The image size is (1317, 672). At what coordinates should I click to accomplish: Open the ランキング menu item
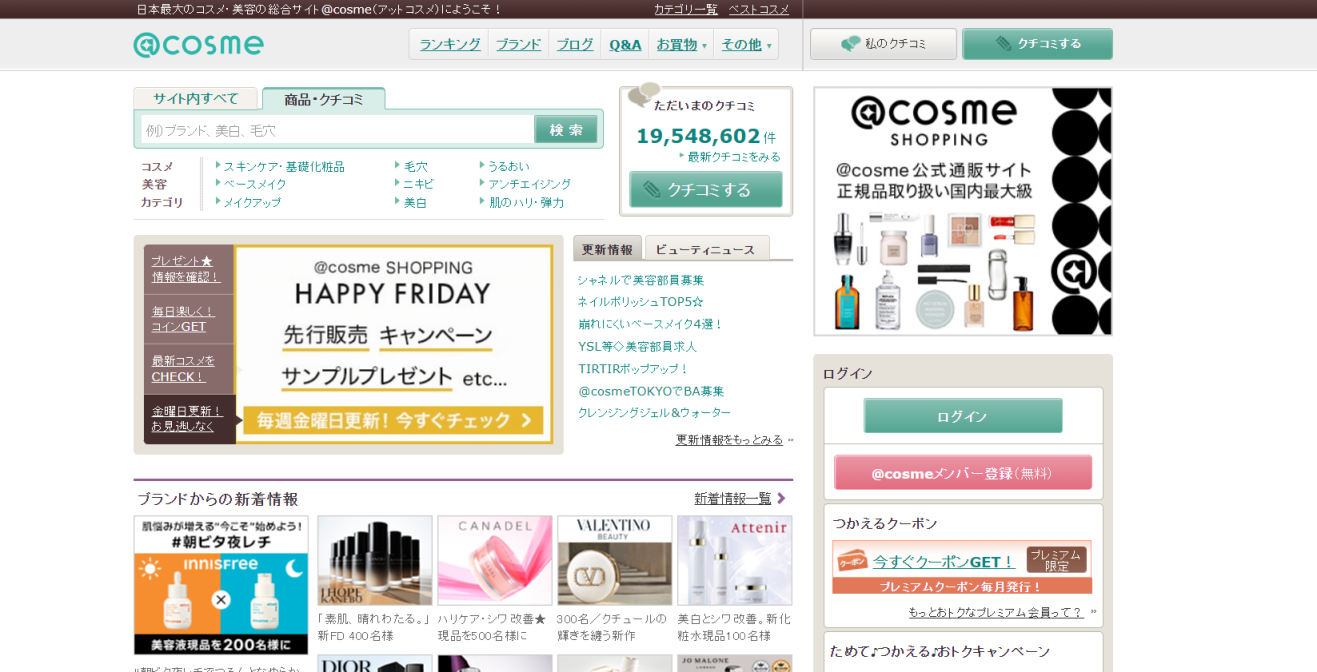448,44
